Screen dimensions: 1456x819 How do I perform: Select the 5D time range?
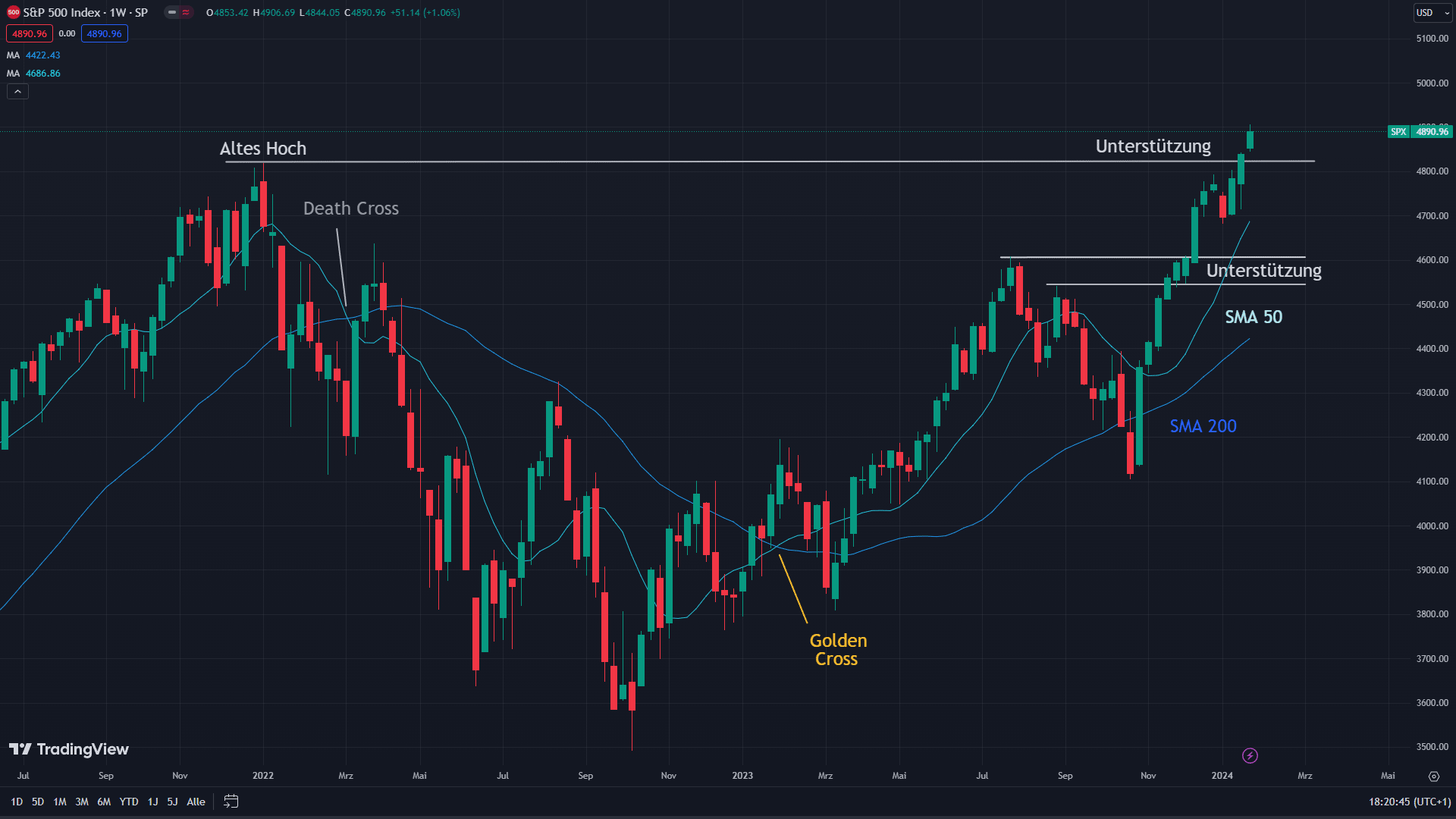[38, 802]
